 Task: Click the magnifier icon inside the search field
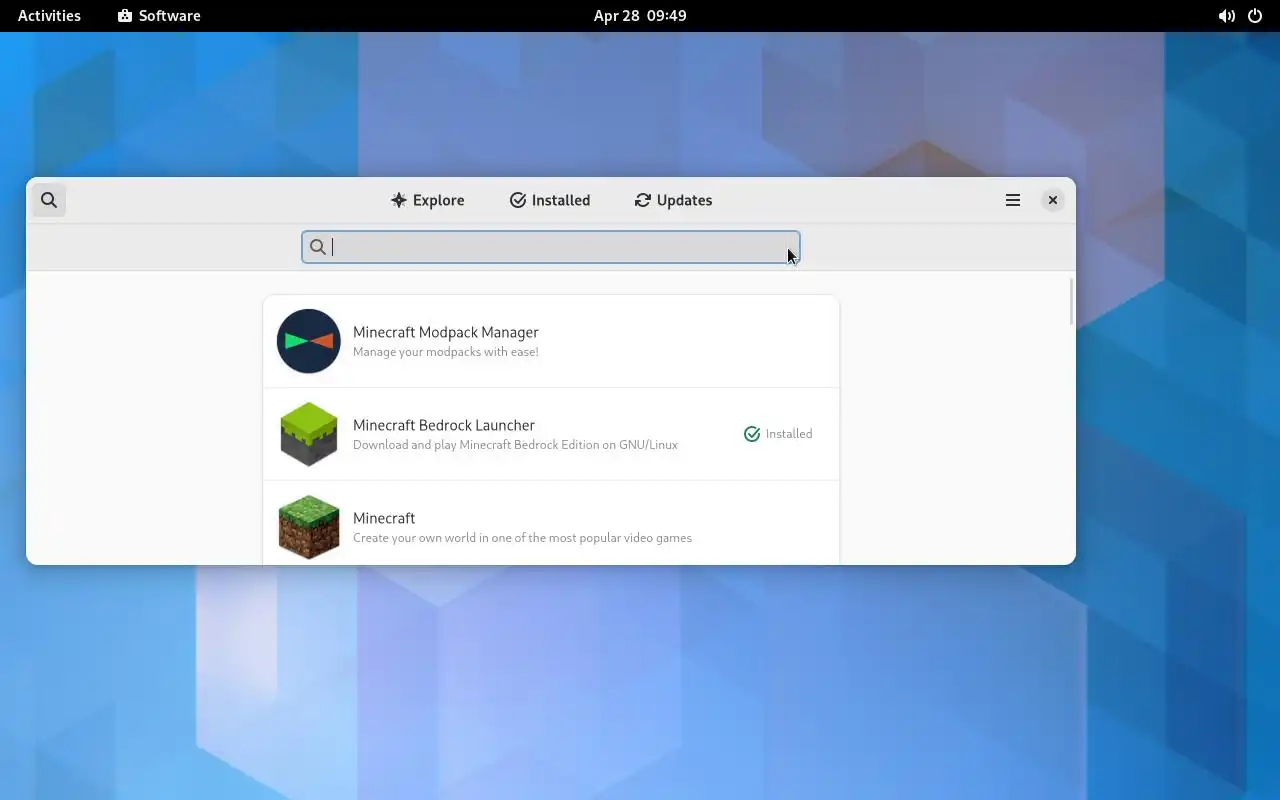click(318, 247)
